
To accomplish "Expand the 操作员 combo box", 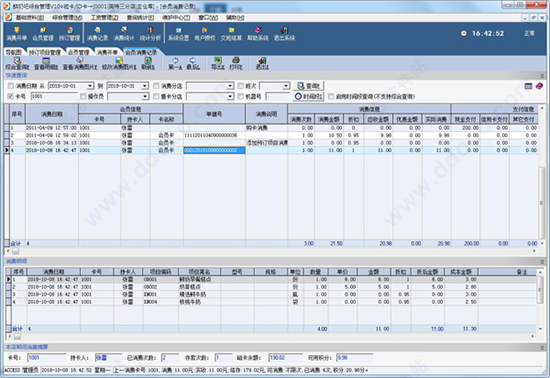I will pos(145,96).
